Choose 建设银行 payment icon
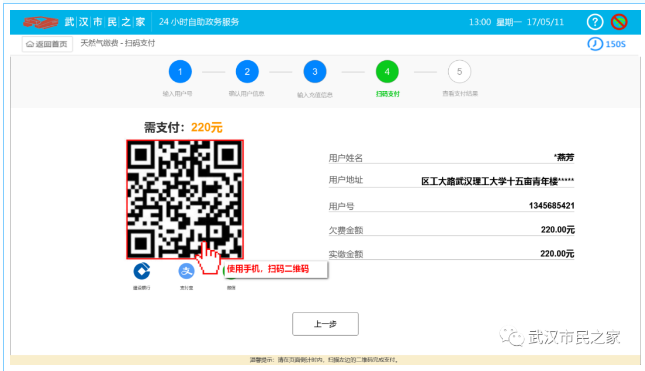 click(142, 271)
